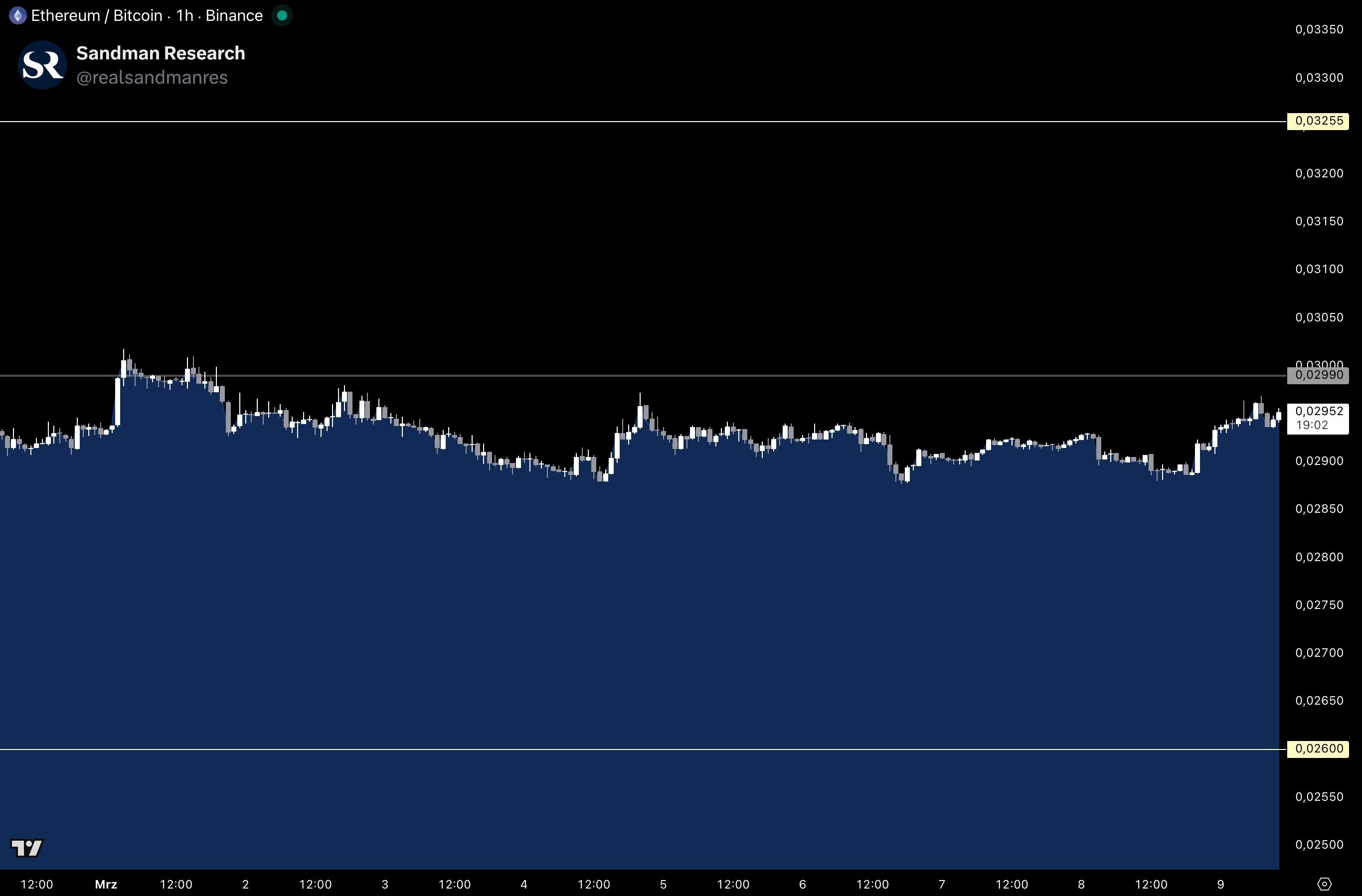This screenshot has width=1362, height=896.
Task: Click the Ethereum logo icon
Action: click(18, 15)
